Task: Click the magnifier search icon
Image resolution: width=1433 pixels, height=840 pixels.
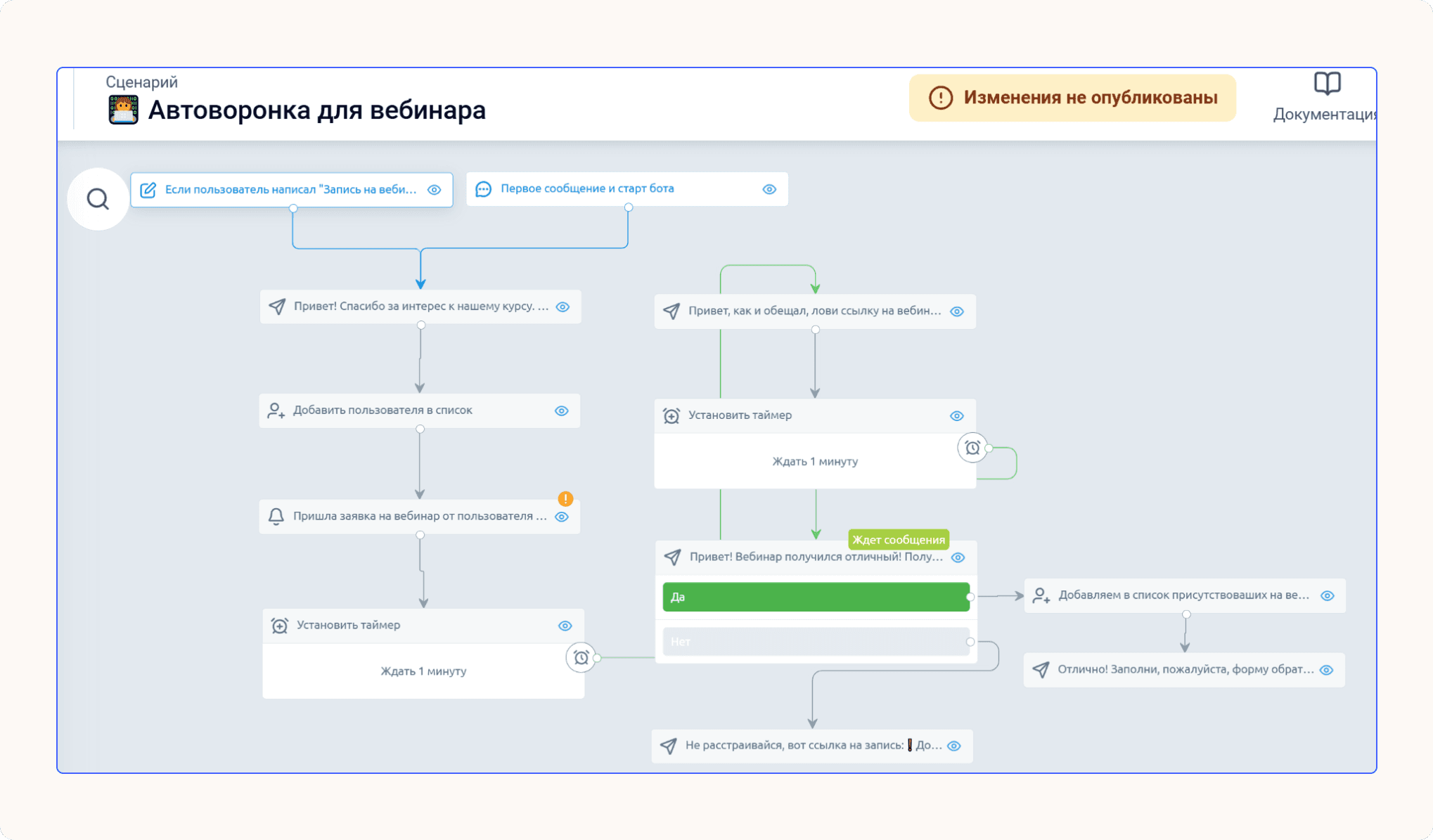Action: pyautogui.click(x=98, y=199)
